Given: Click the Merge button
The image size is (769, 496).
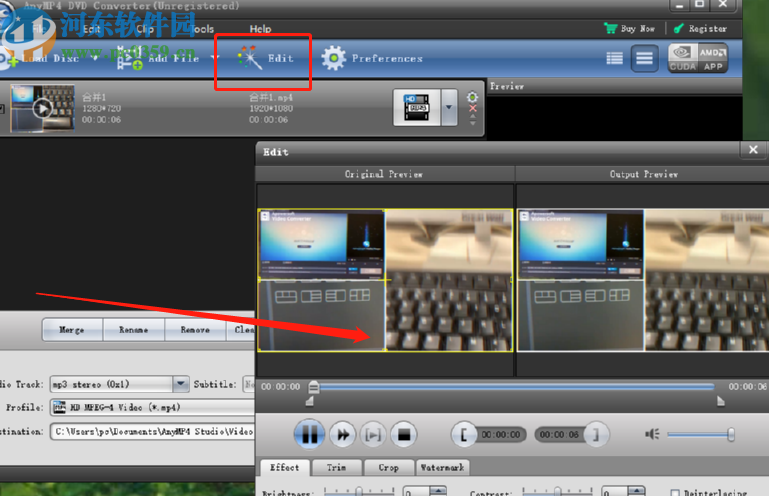Looking at the screenshot, I should point(72,330).
